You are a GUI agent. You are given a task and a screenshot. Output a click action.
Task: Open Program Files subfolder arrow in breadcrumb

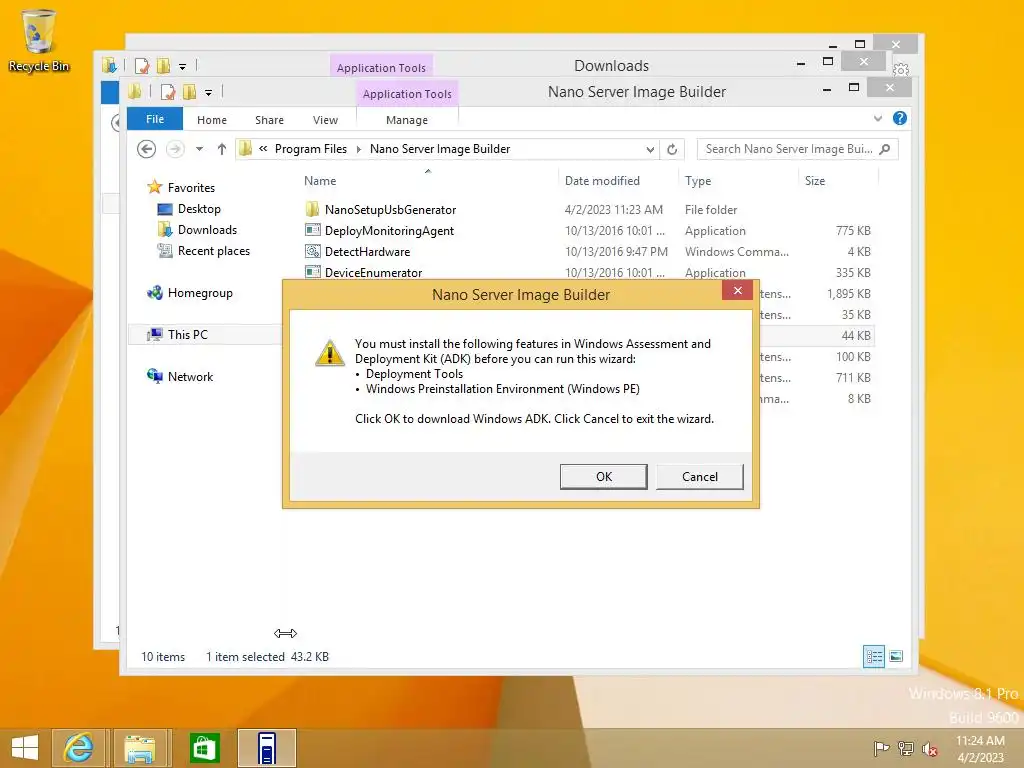tap(359, 149)
